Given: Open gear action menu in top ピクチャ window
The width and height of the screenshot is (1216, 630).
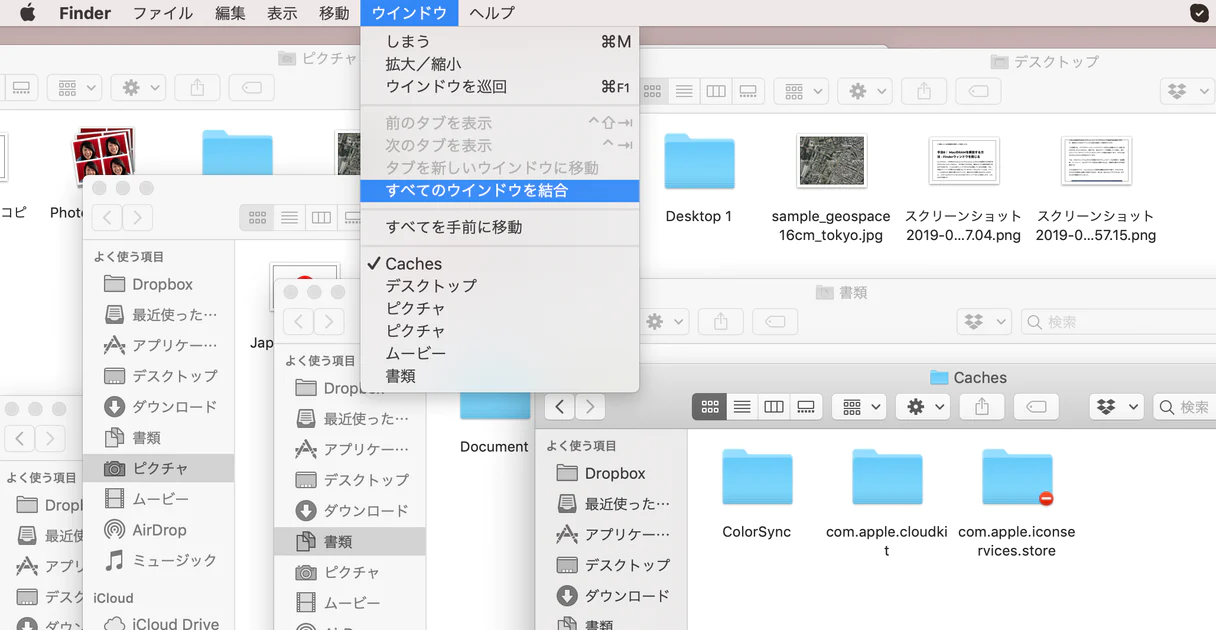Looking at the screenshot, I should [x=138, y=88].
